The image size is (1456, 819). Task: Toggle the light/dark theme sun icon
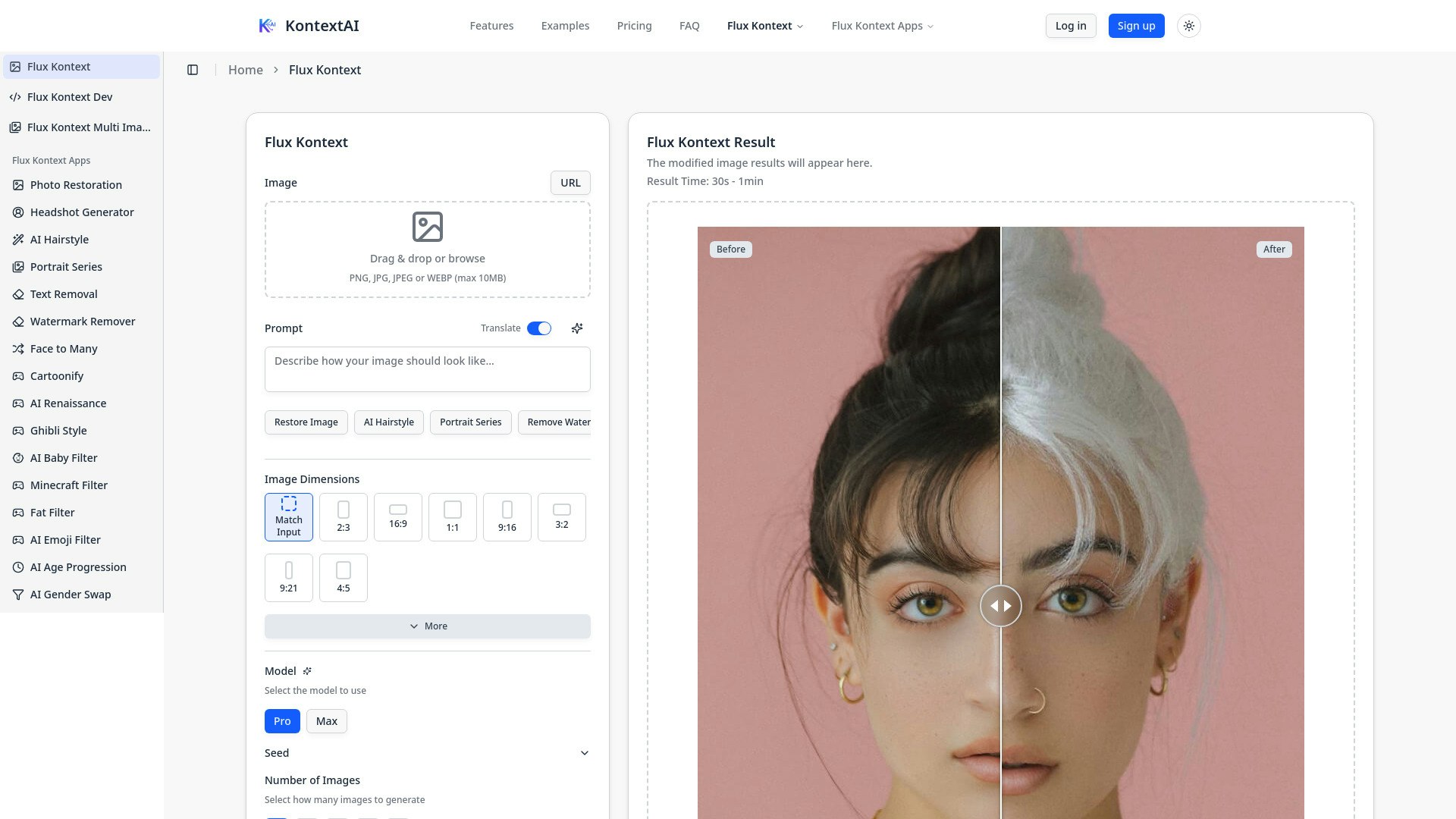(1188, 26)
